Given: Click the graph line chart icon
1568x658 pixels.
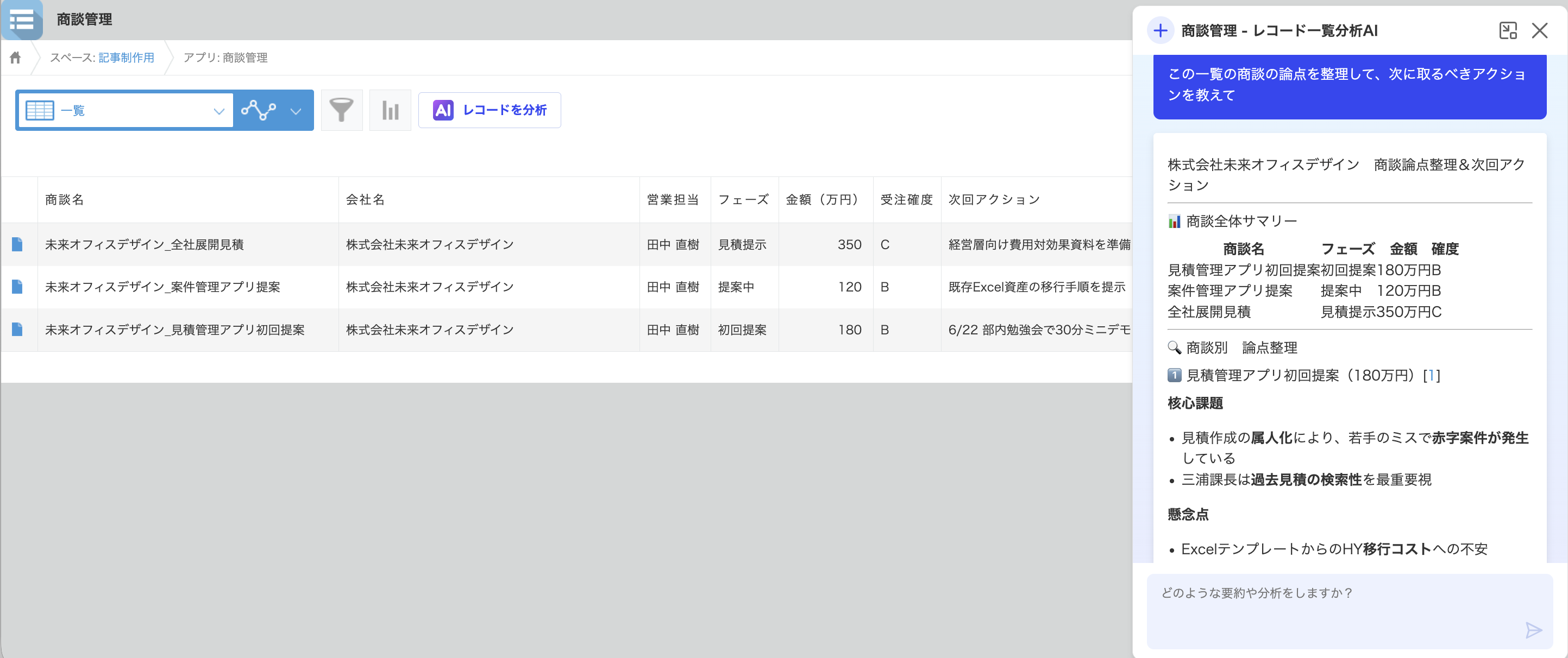Looking at the screenshot, I should [259, 111].
